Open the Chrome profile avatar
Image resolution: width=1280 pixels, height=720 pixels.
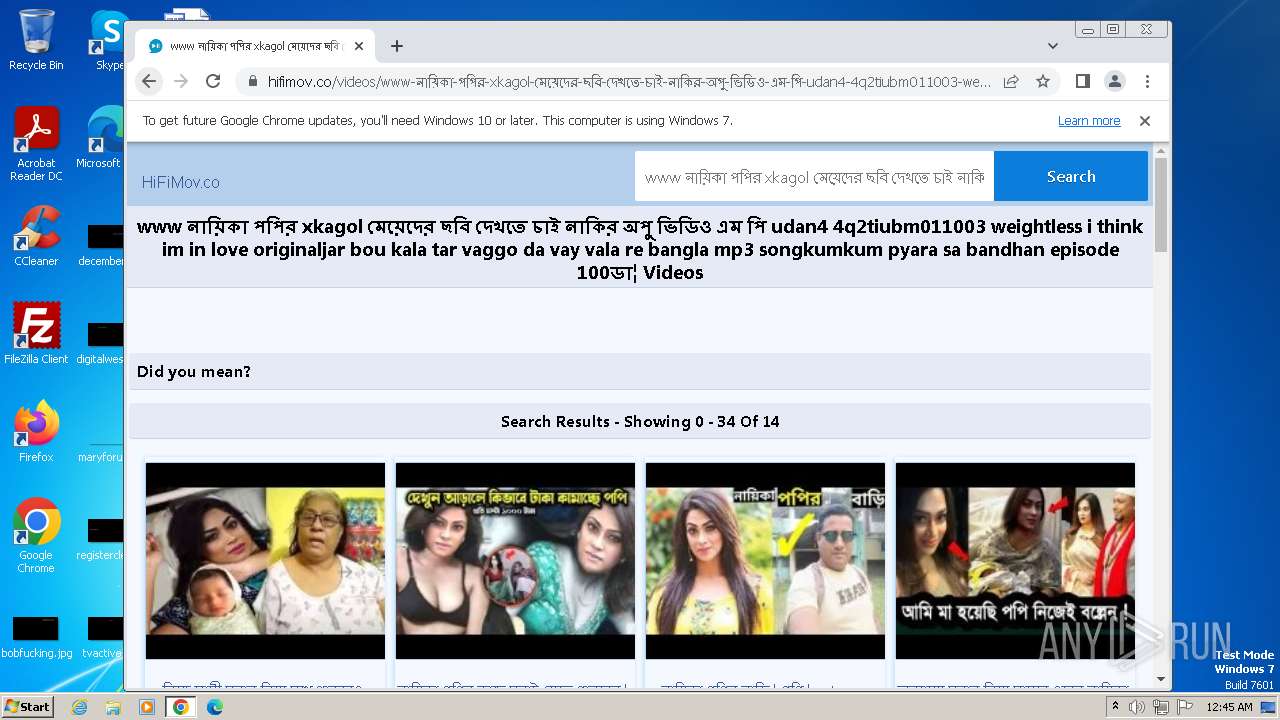point(1115,81)
